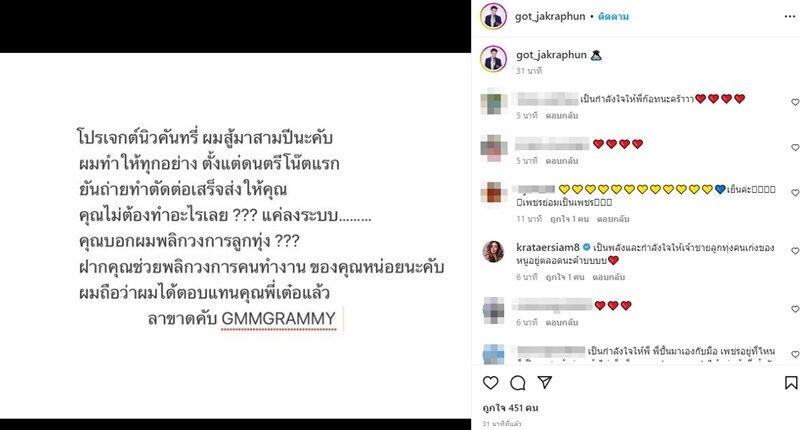
Task: Reply to krataersiam8's comment
Action: click(609, 277)
